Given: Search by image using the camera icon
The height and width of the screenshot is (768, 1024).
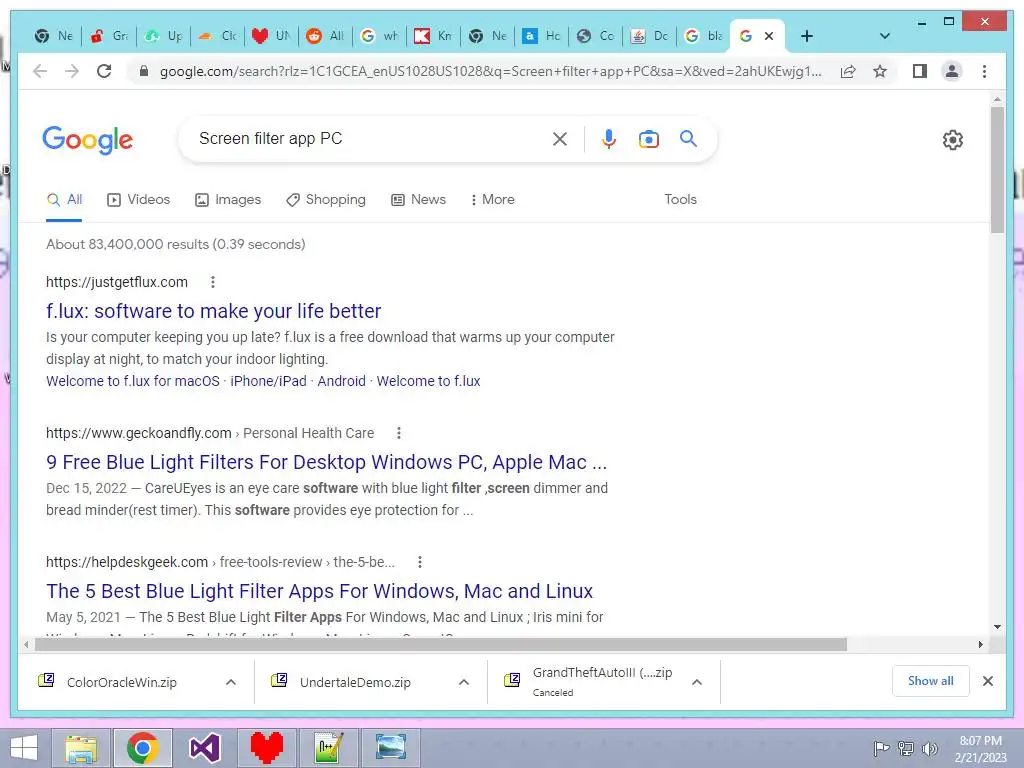Looking at the screenshot, I should pyautogui.click(x=648, y=139).
